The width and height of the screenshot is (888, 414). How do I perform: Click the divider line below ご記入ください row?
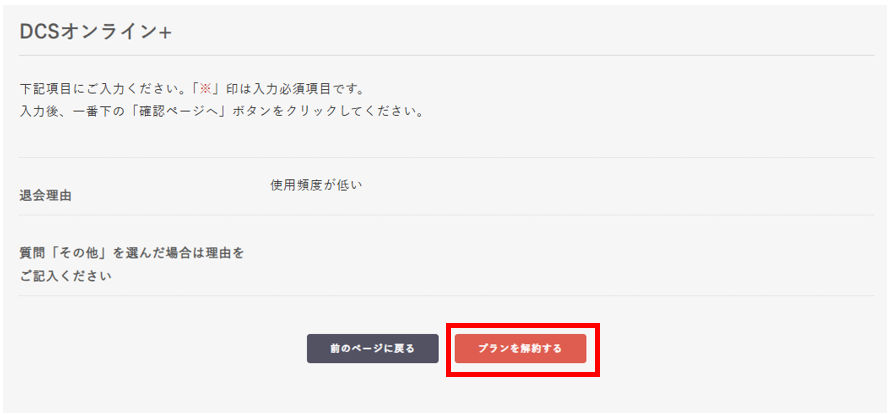point(446,296)
